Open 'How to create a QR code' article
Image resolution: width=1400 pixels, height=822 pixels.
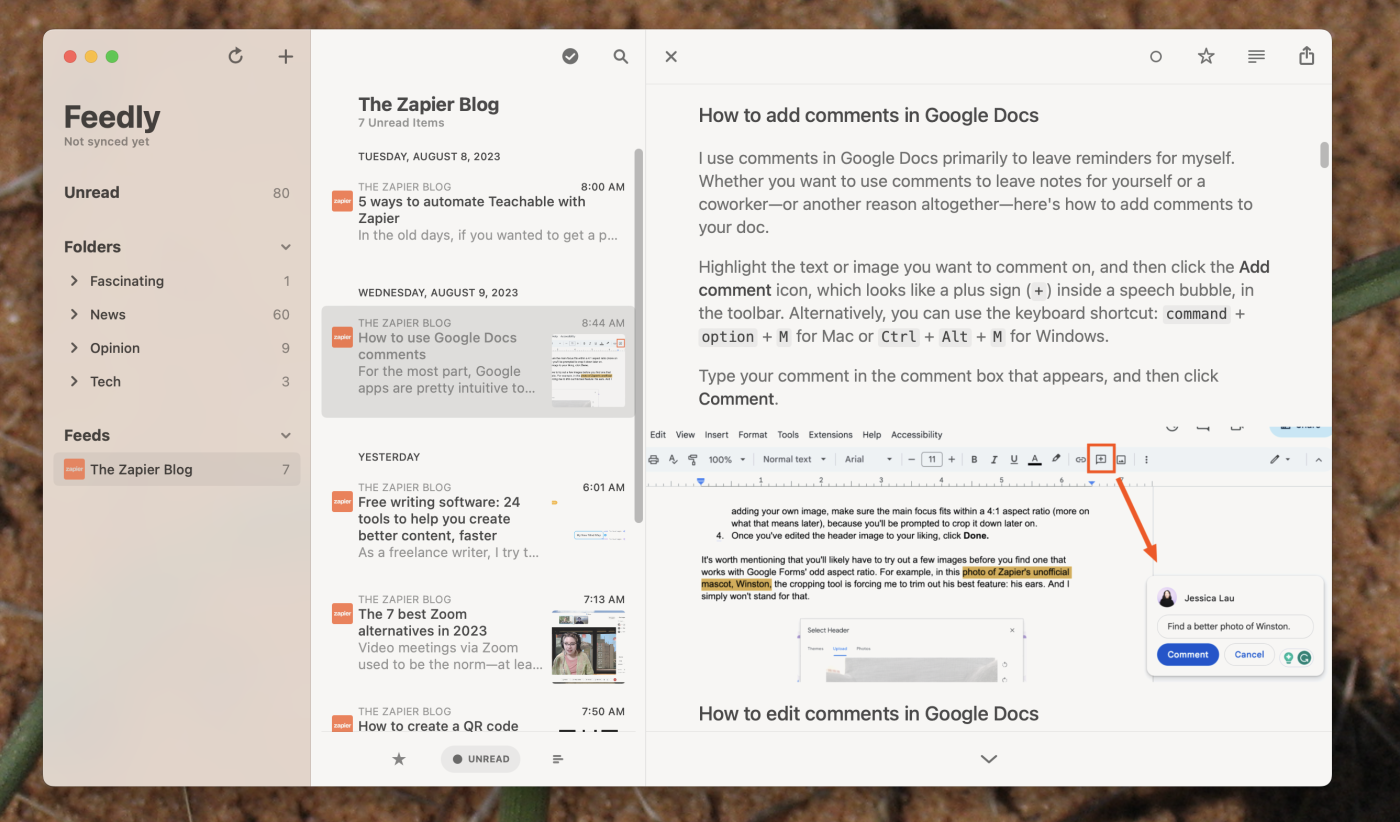click(x=478, y=719)
